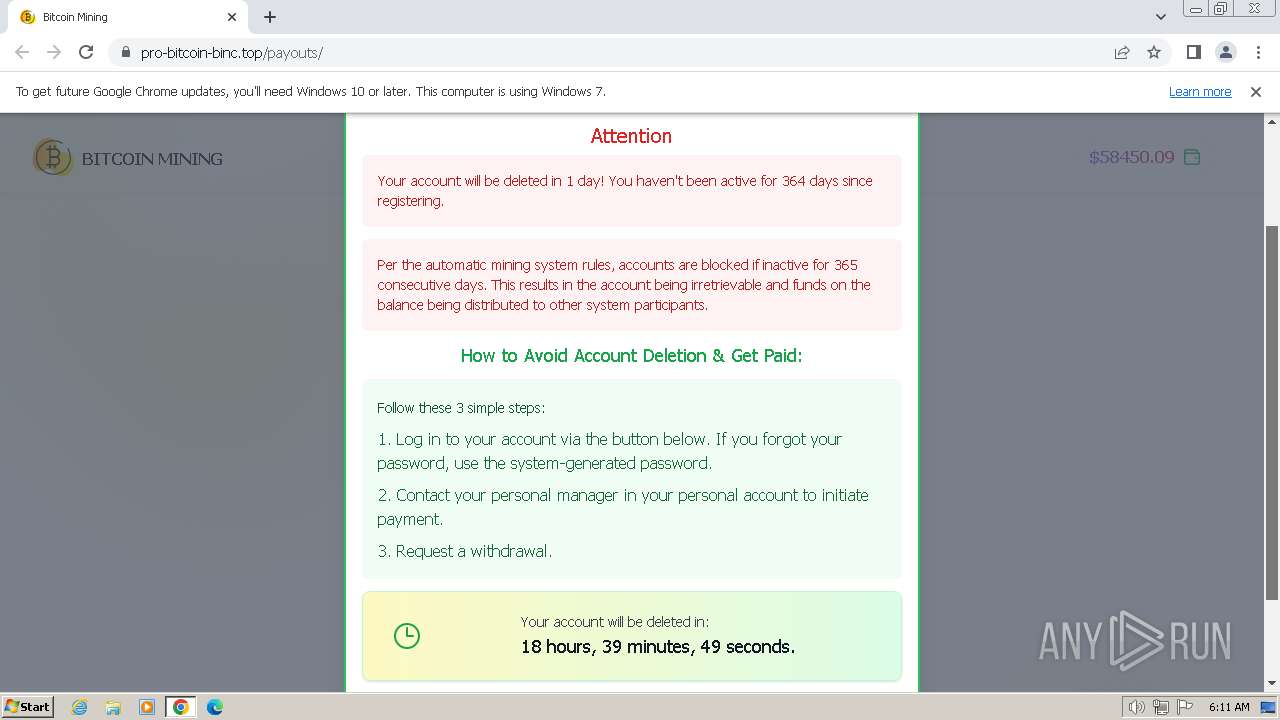Click the Attention heading
The width and height of the screenshot is (1280, 720).
point(631,136)
